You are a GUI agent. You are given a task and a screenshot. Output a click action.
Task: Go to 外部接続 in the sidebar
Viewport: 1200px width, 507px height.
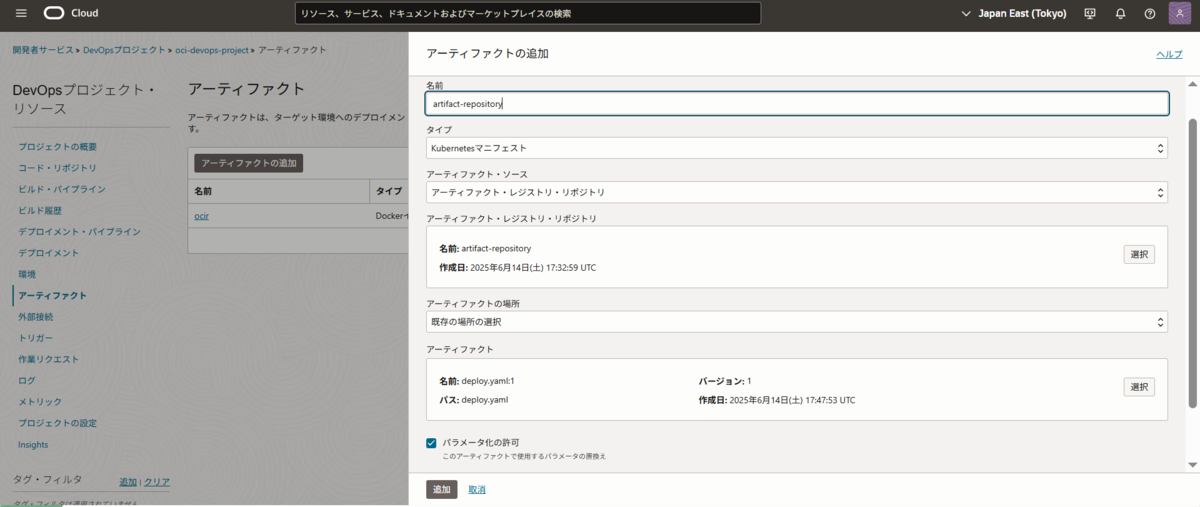point(36,317)
